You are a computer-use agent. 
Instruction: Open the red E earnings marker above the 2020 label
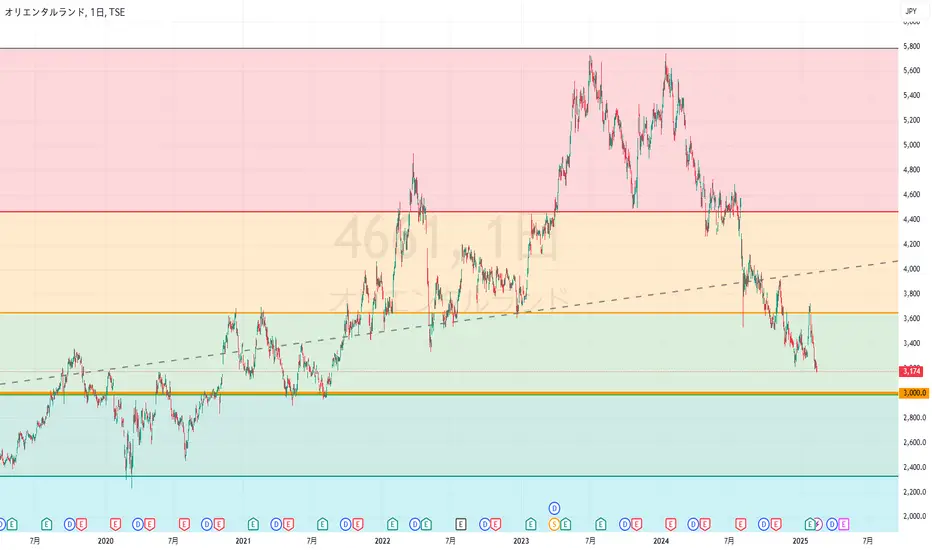click(x=115, y=524)
